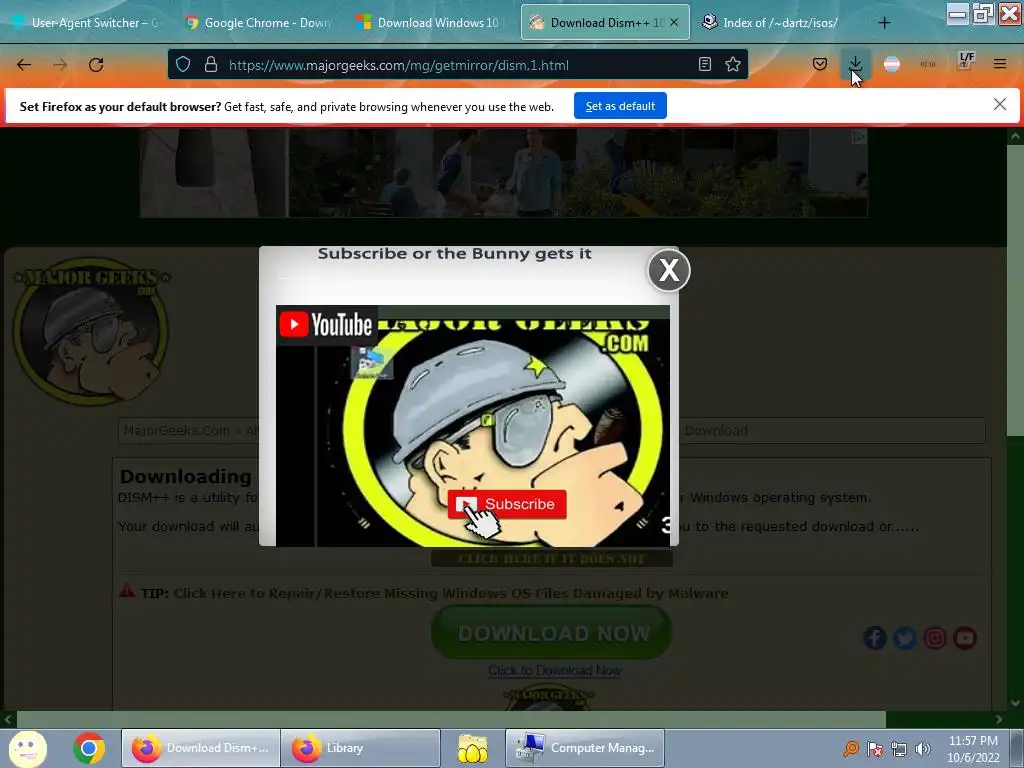Open the Save to Pocket icon
Viewport: 1024px width, 768px height.
point(820,64)
